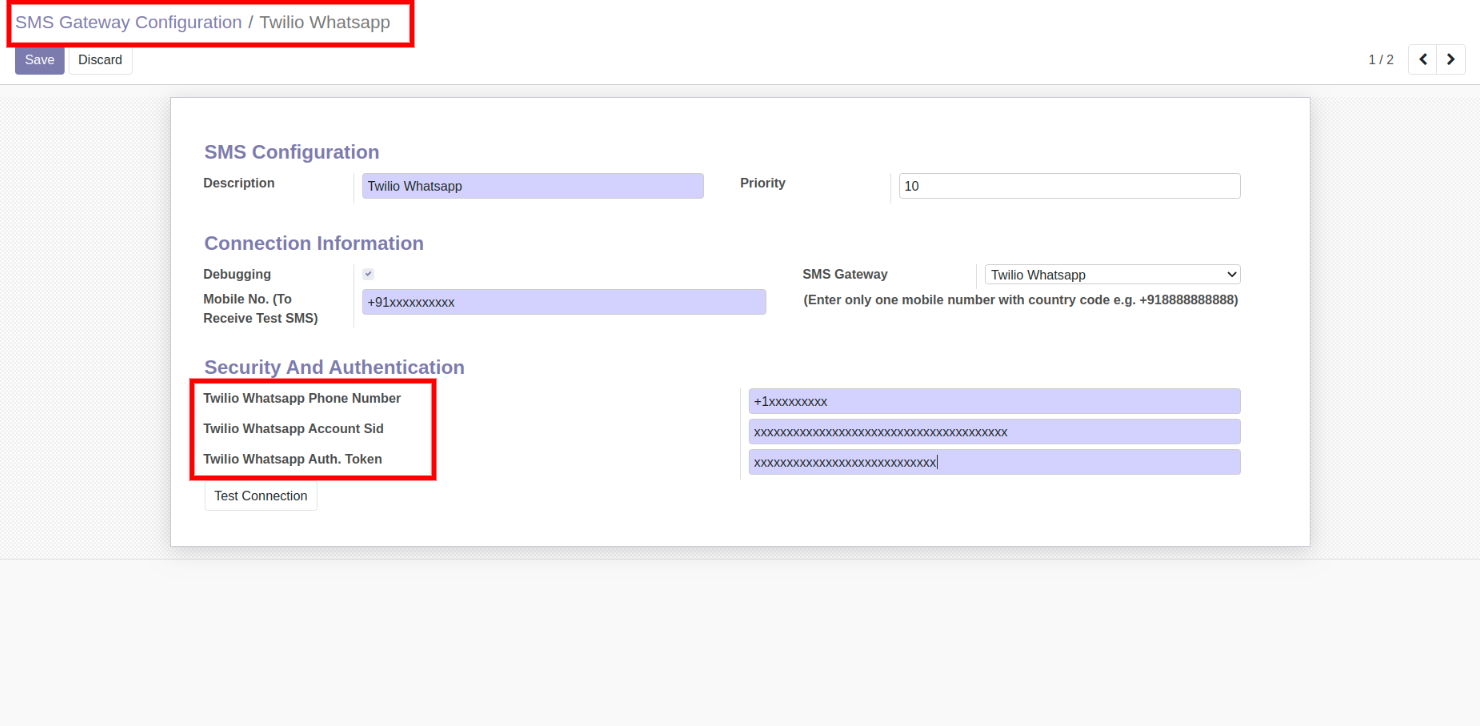
Task: Discard the form changes
Action: point(100,60)
